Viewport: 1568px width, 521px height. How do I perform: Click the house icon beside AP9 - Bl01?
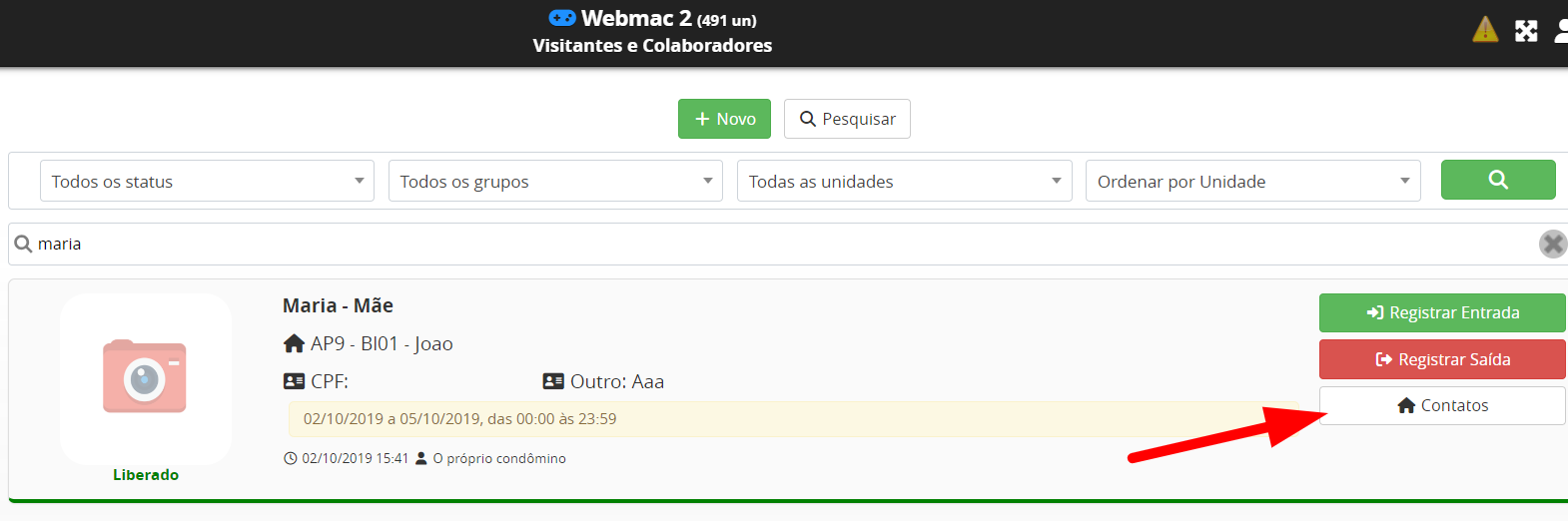click(294, 343)
